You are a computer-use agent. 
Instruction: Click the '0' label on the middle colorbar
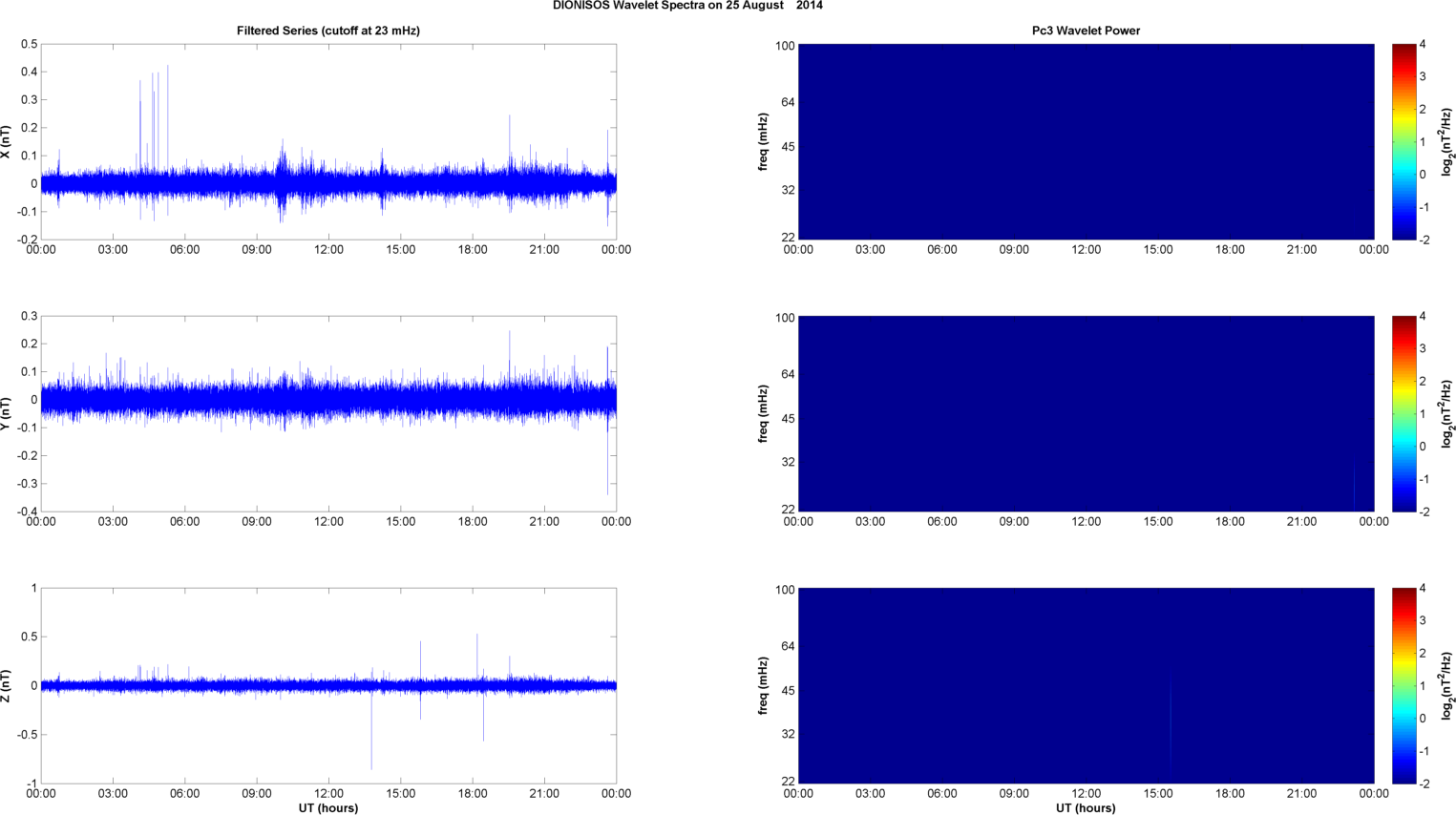(x=1423, y=447)
